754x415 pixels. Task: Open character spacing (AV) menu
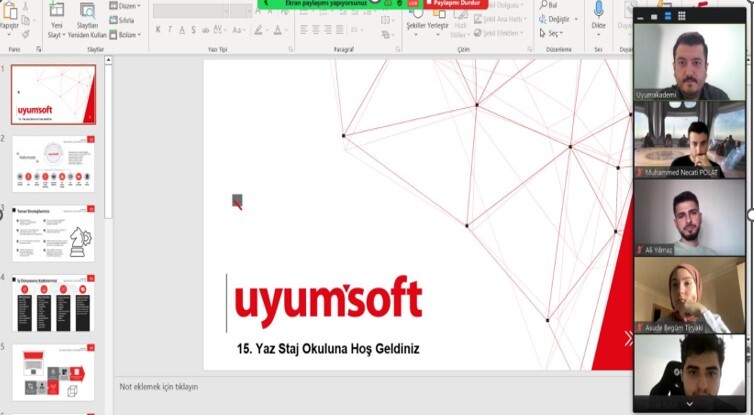pos(219,30)
